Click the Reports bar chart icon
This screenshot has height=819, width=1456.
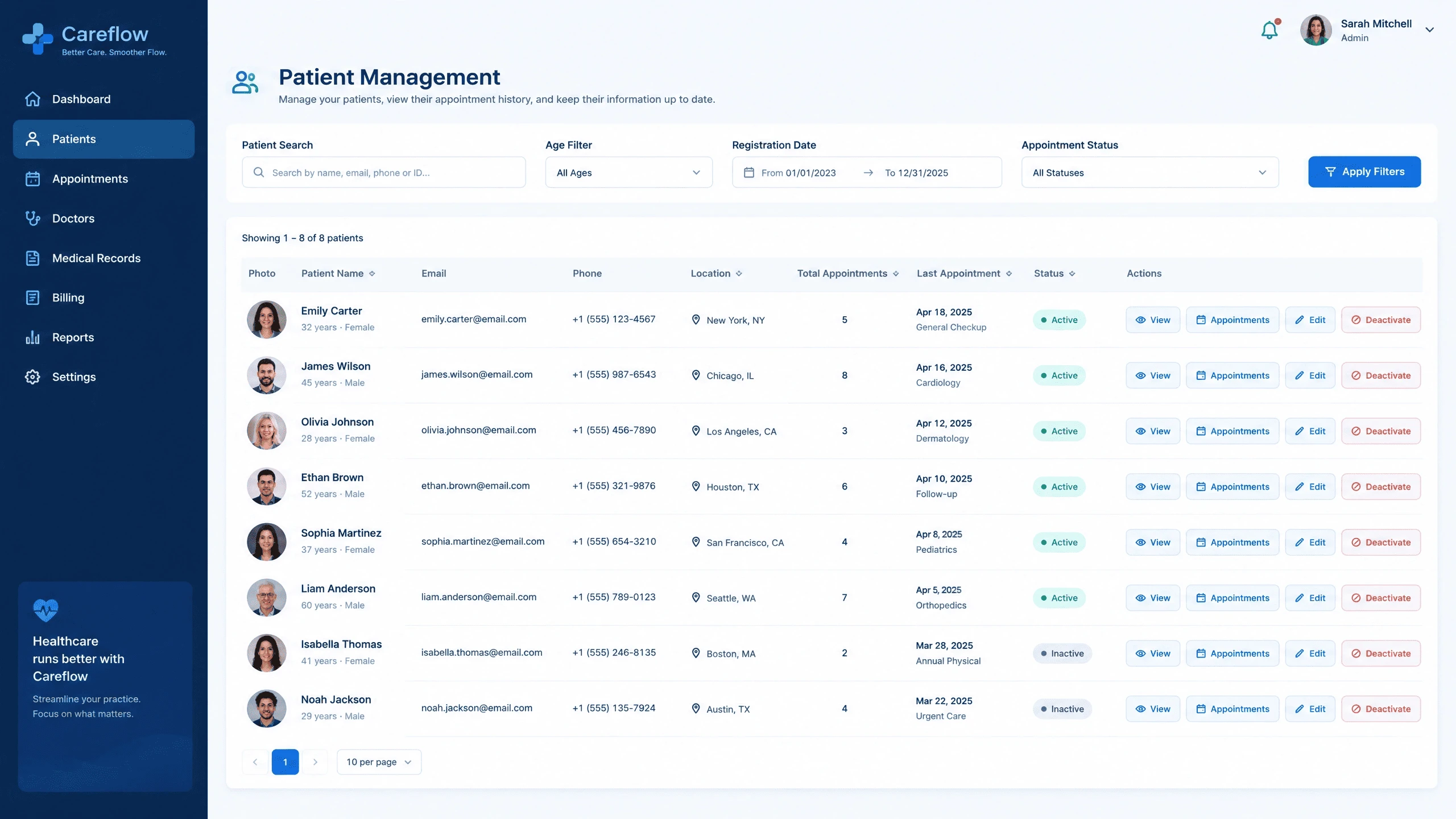[33, 337]
